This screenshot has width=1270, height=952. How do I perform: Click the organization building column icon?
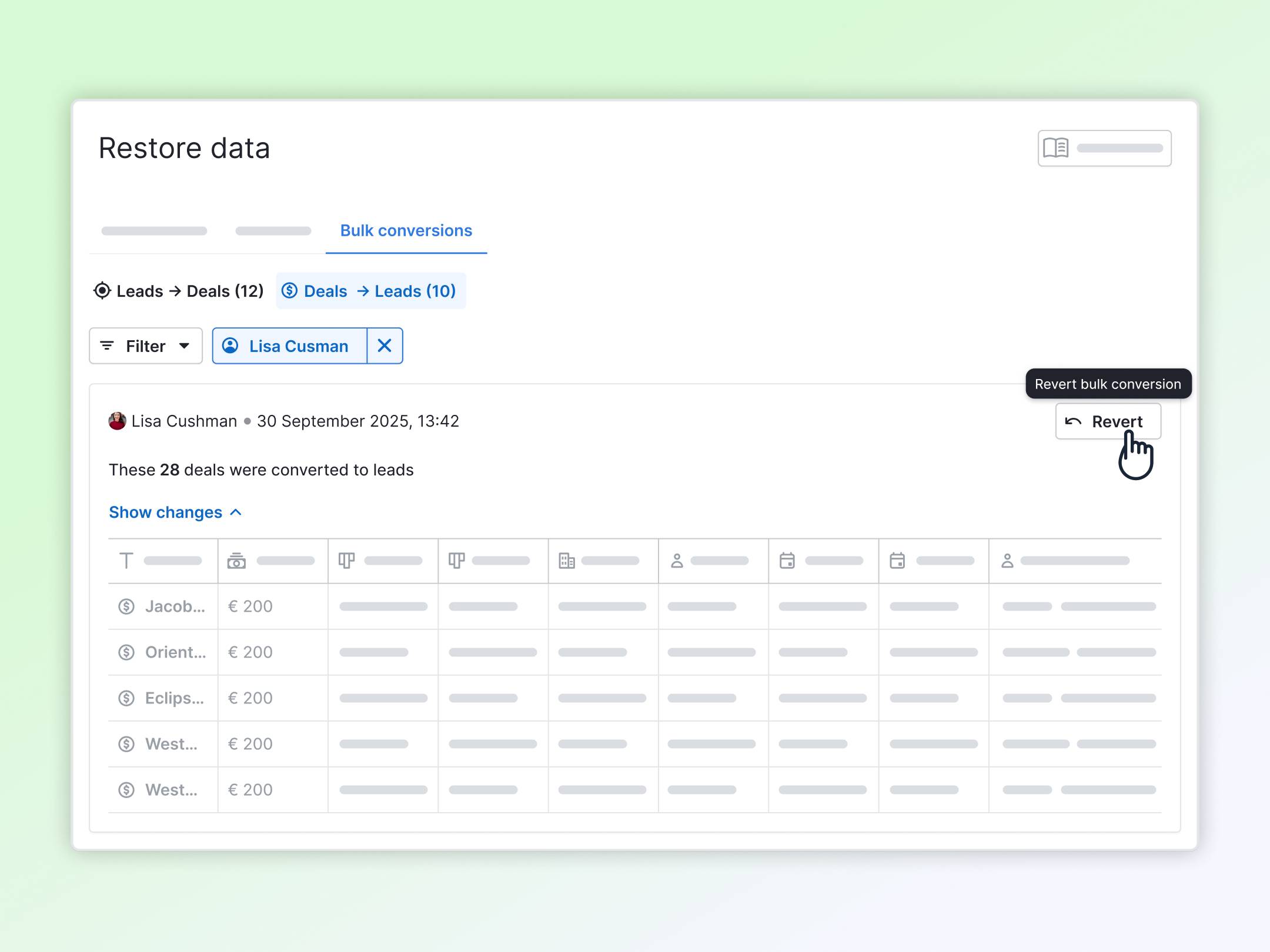(x=567, y=561)
